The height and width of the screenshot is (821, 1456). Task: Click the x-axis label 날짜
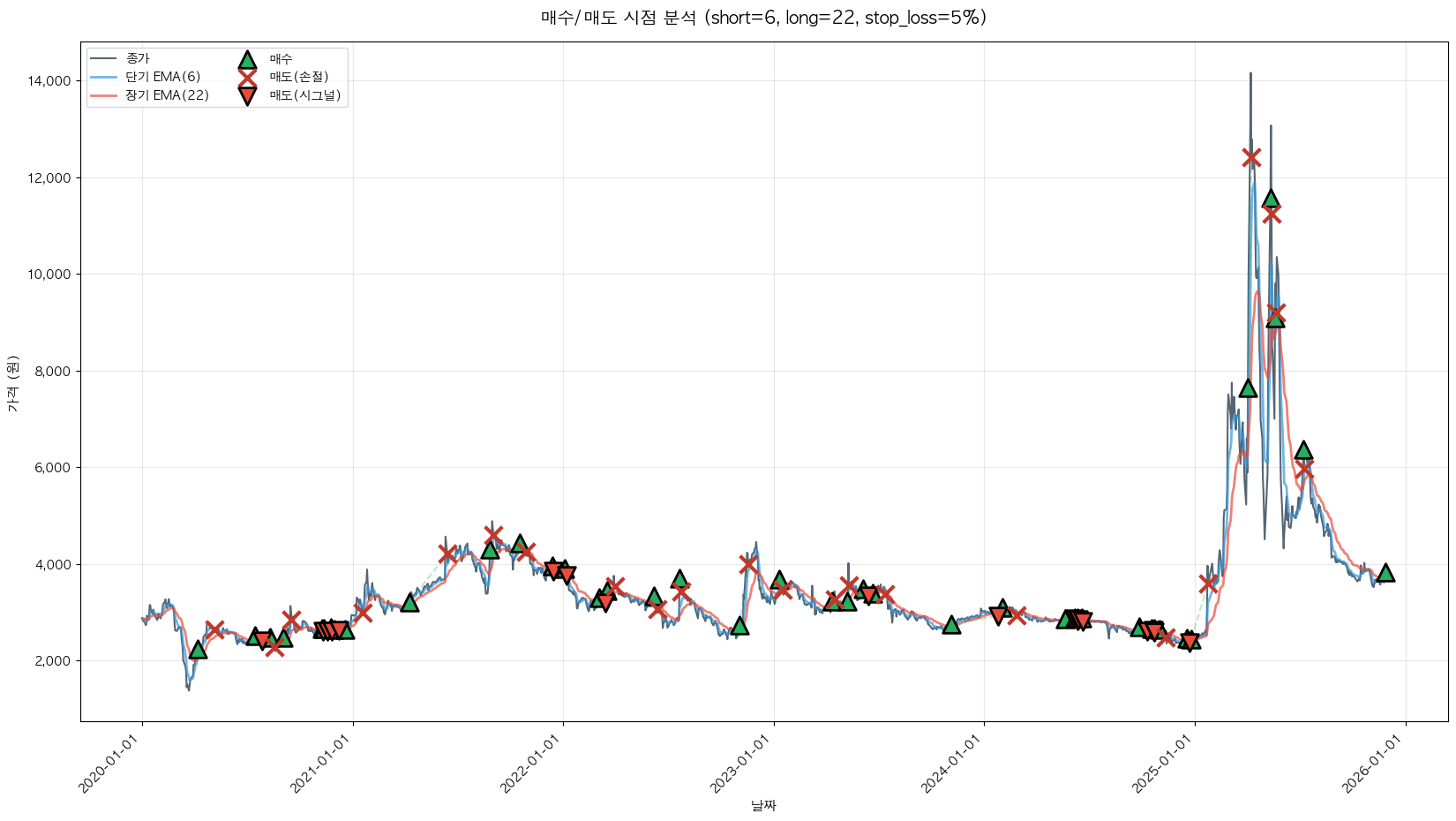coord(763,805)
